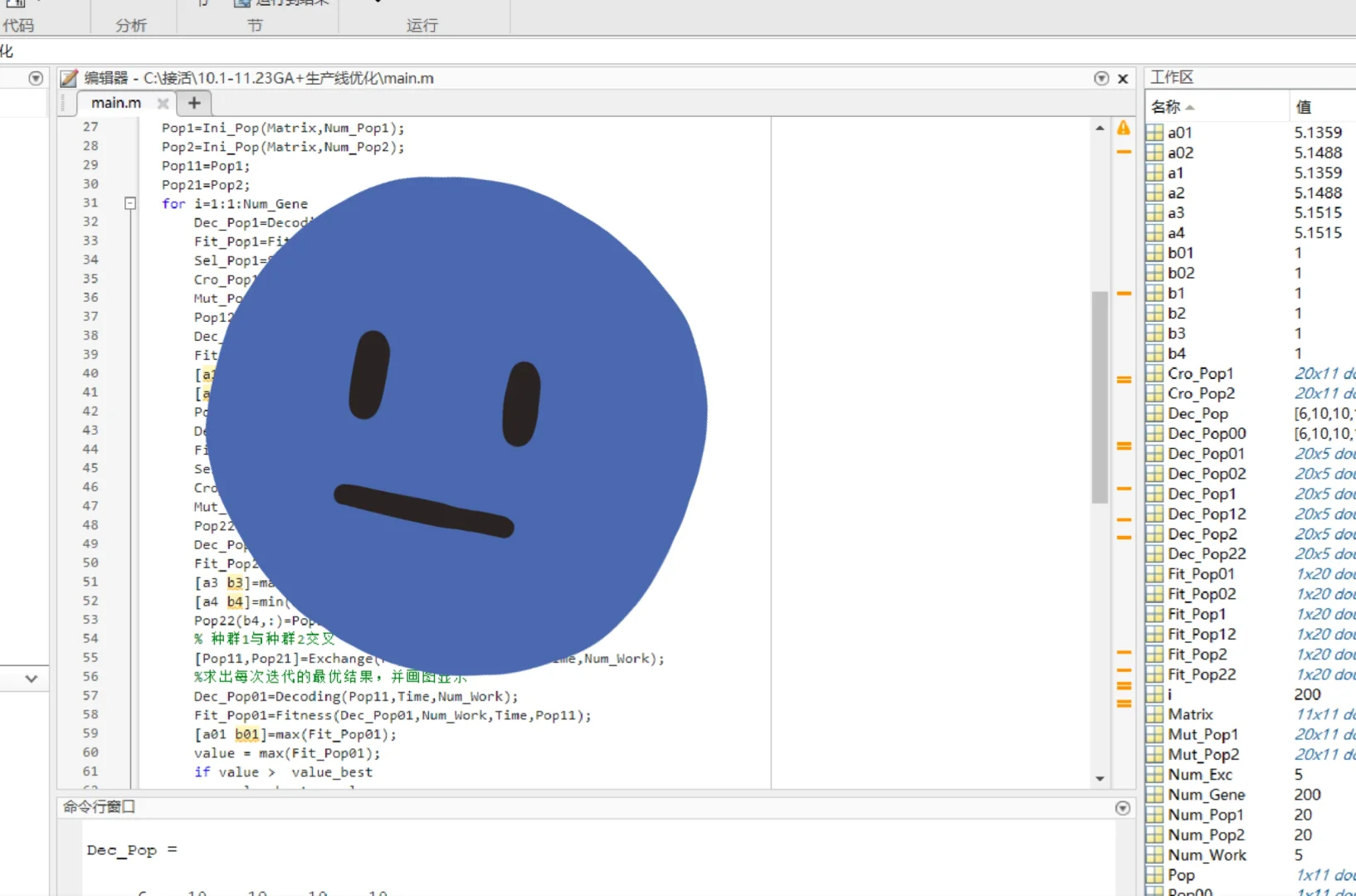The height and width of the screenshot is (896, 1356).
Task: Close the editor panel
Action: 1123,79
